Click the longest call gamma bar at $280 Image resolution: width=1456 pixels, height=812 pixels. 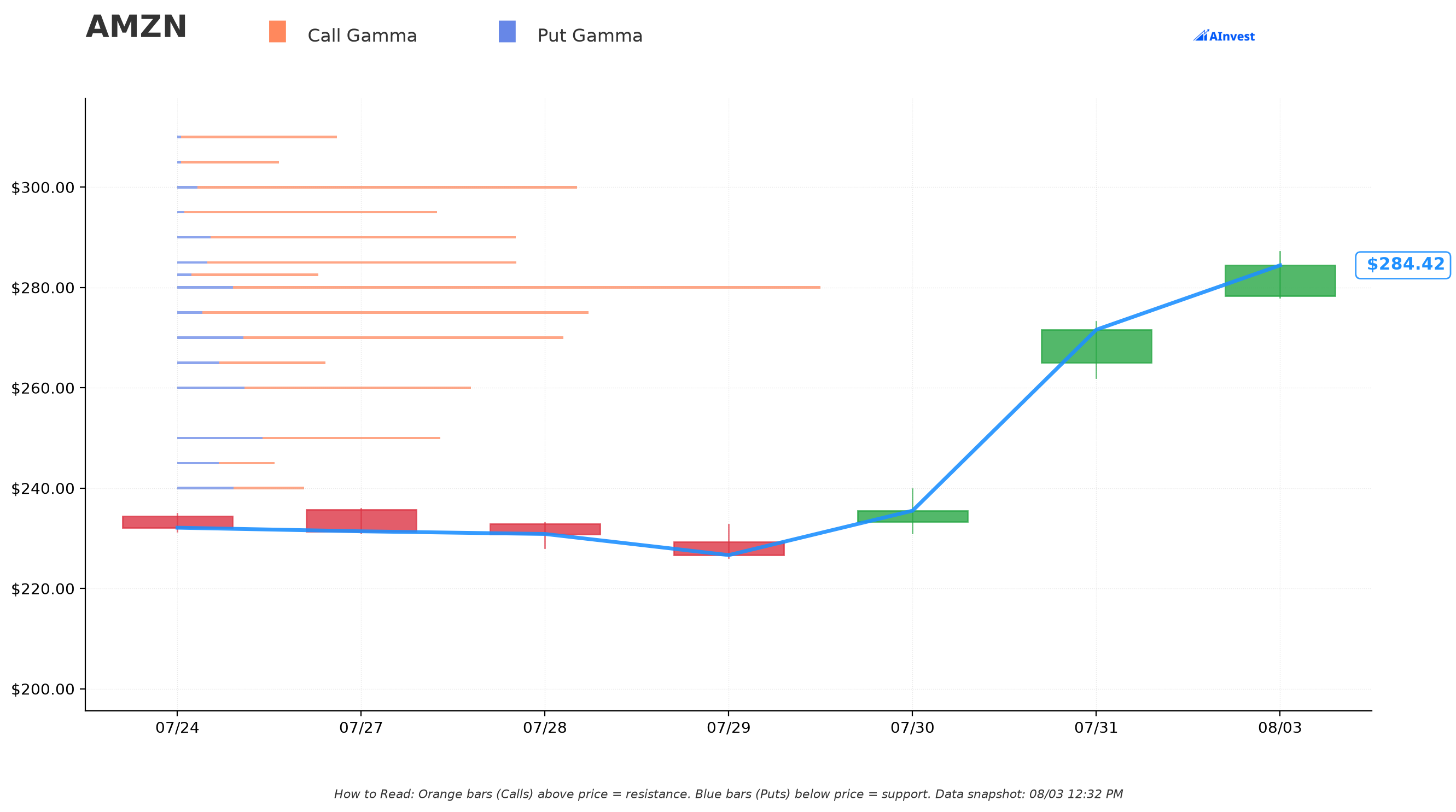526,288
